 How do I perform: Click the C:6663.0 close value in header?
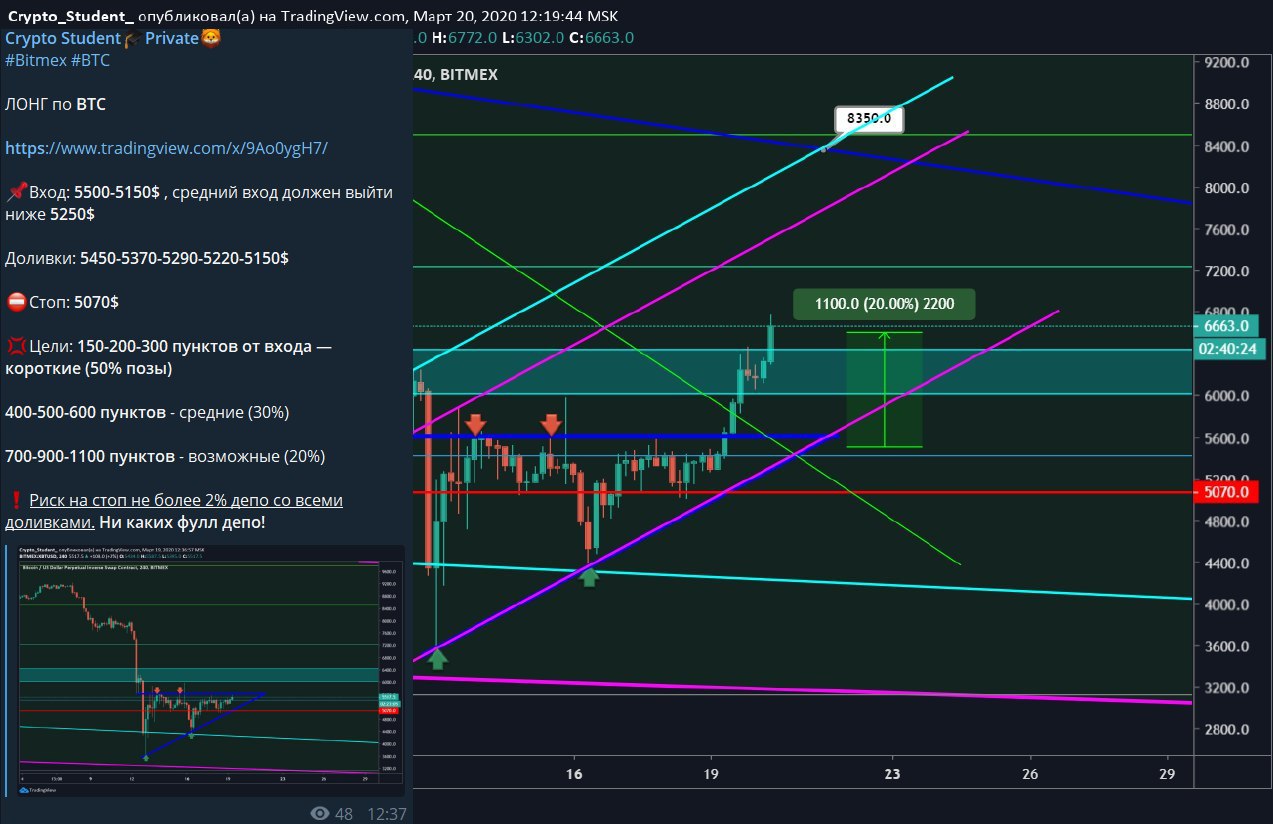601,38
